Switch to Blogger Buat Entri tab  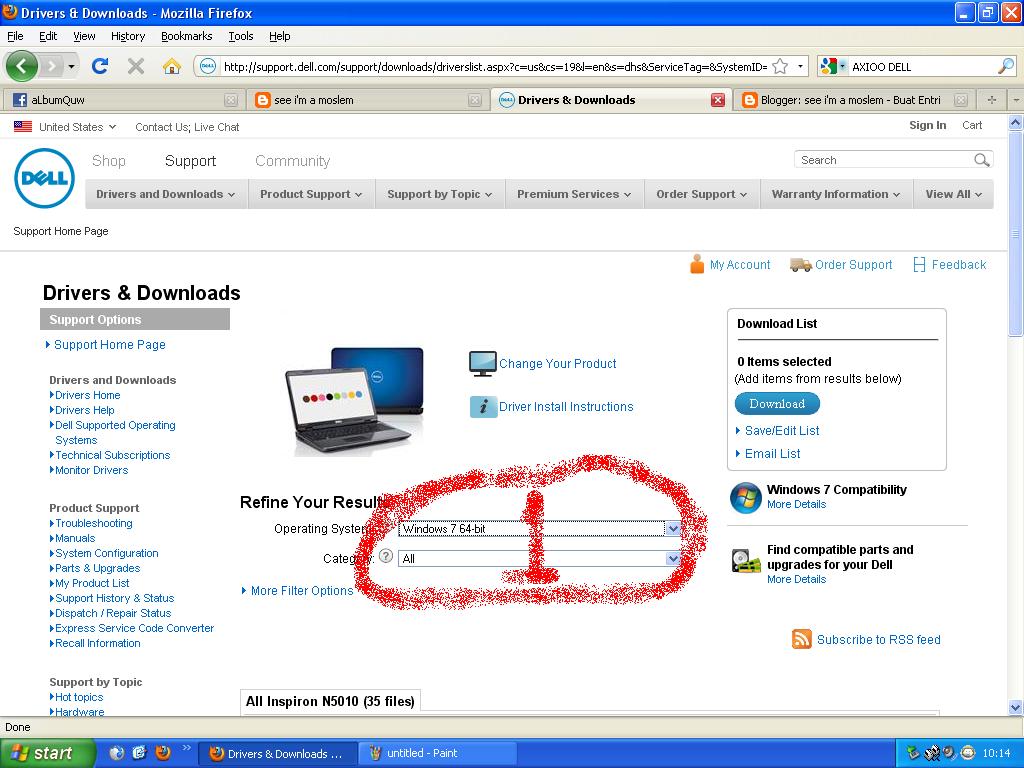pos(852,100)
